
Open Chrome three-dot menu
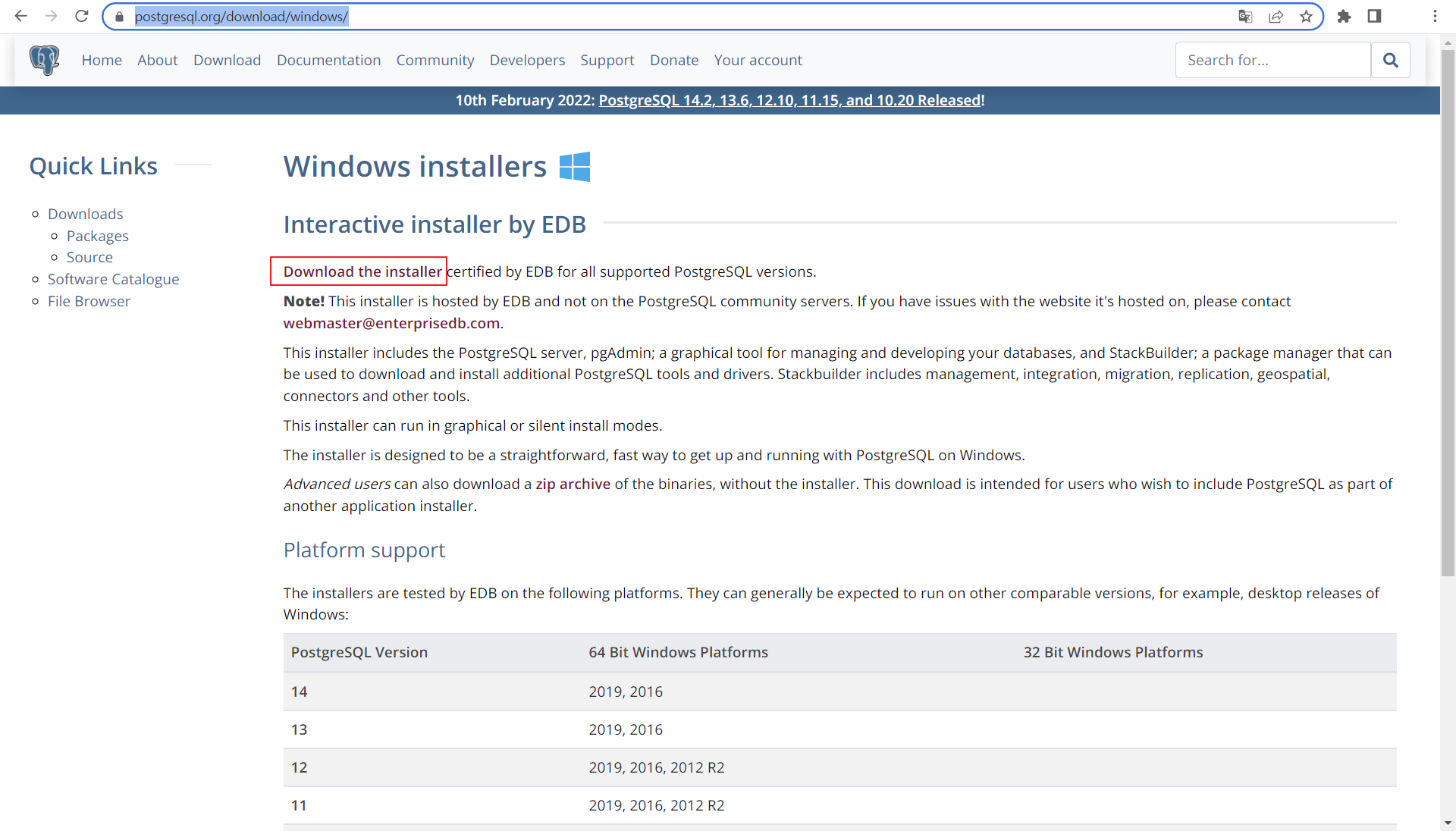1435,17
